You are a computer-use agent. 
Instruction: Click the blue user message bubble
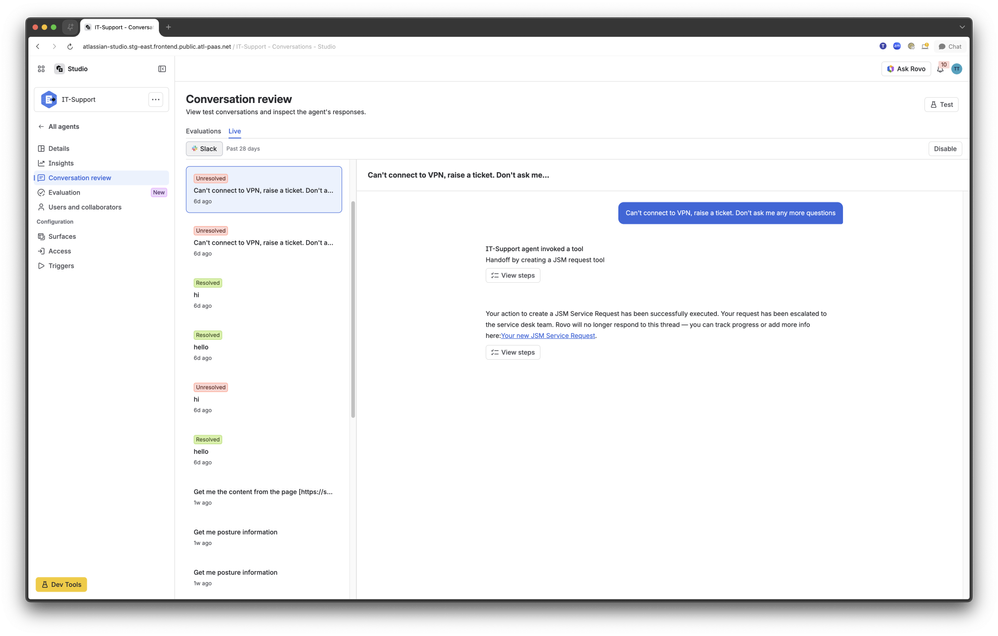(730, 213)
